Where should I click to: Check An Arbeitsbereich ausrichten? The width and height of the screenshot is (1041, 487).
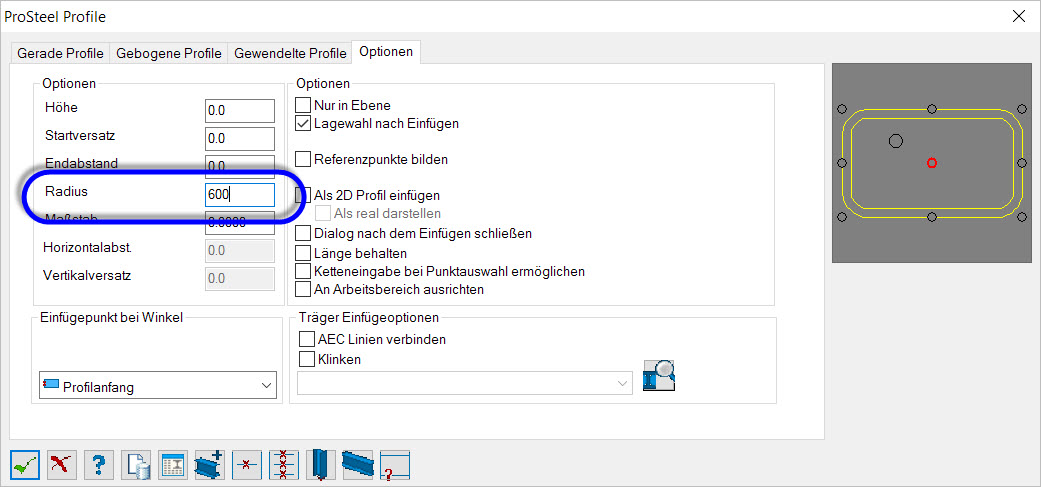(303, 289)
